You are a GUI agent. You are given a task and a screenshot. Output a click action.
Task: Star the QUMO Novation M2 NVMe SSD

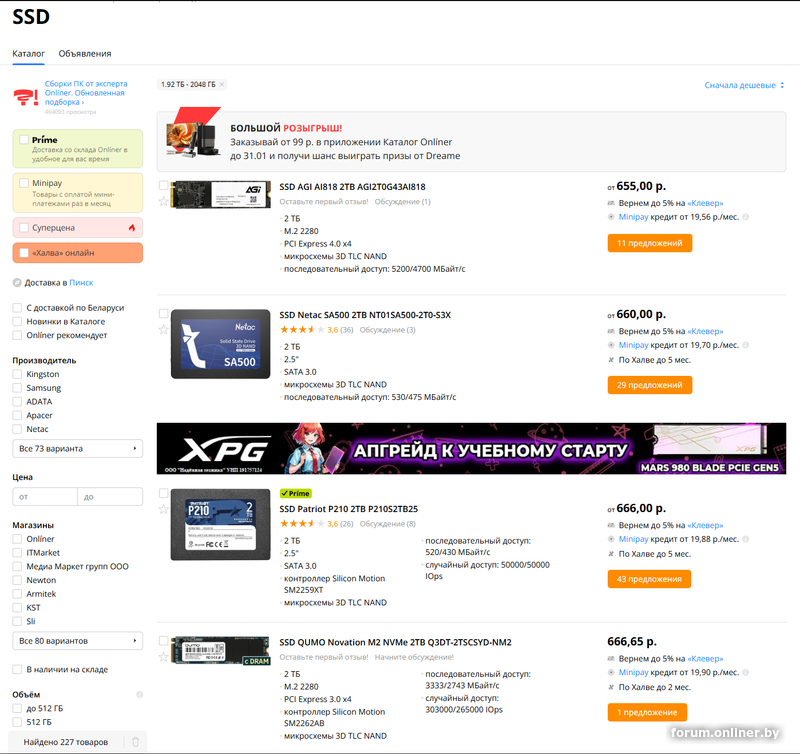[163, 657]
